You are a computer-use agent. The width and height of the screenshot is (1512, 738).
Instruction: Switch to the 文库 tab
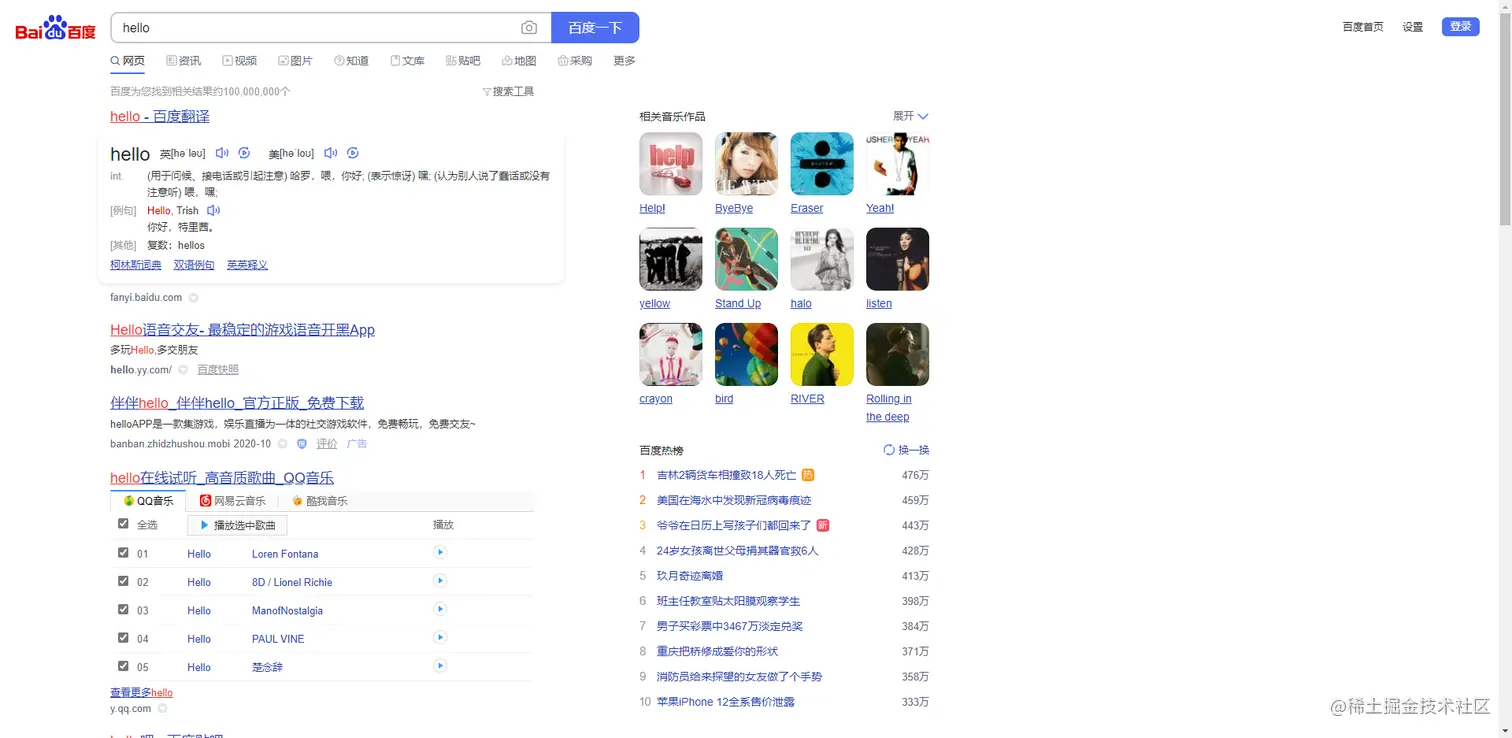click(407, 61)
